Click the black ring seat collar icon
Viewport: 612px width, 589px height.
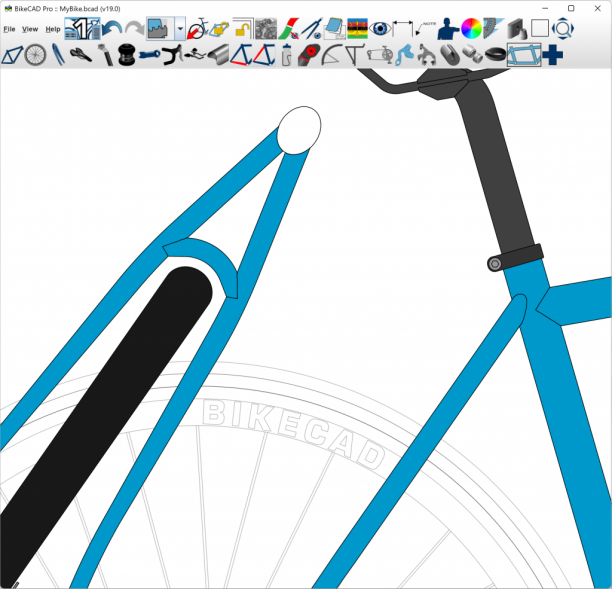pos(495,55)
